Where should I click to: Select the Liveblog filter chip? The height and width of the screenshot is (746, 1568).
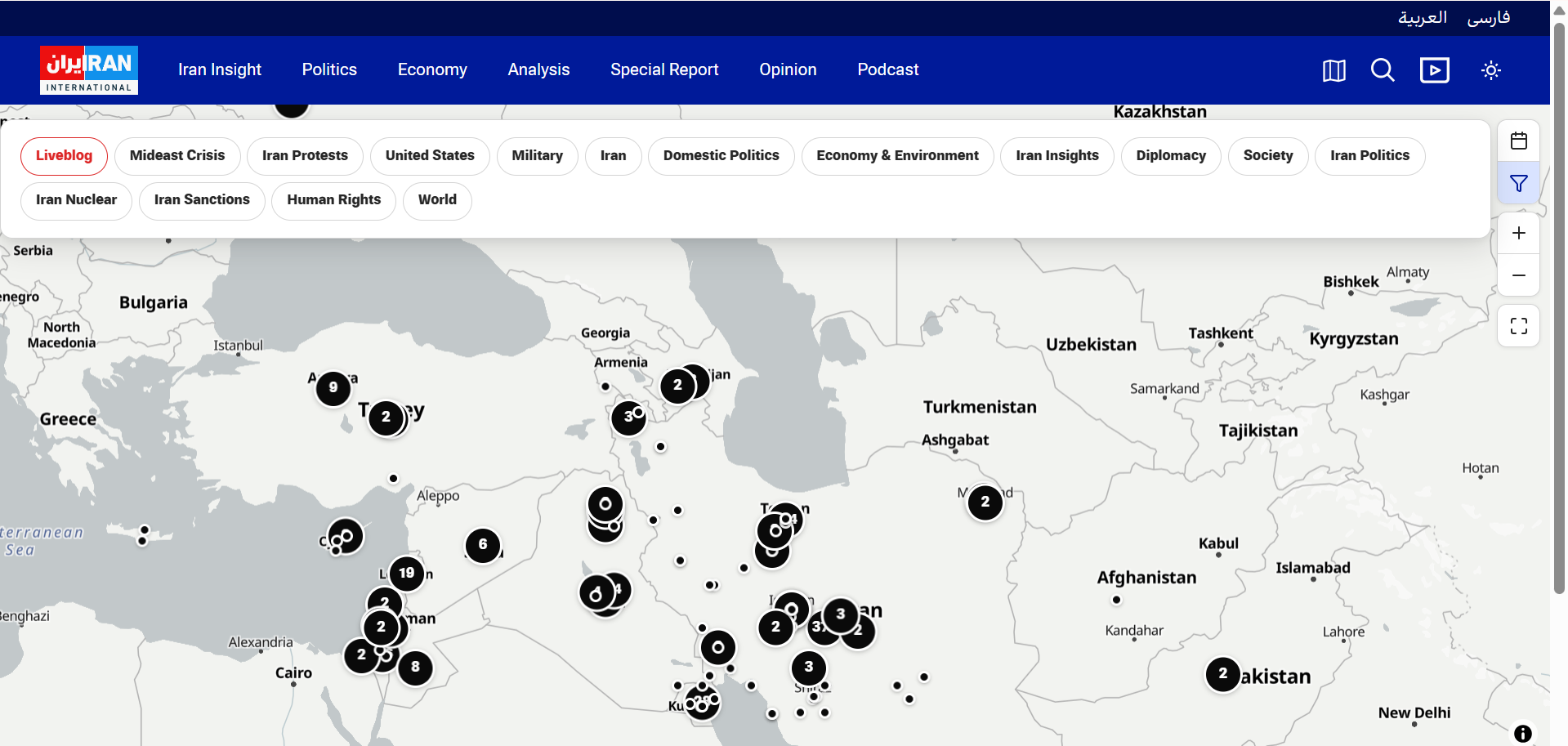click(x=64, y=156)
